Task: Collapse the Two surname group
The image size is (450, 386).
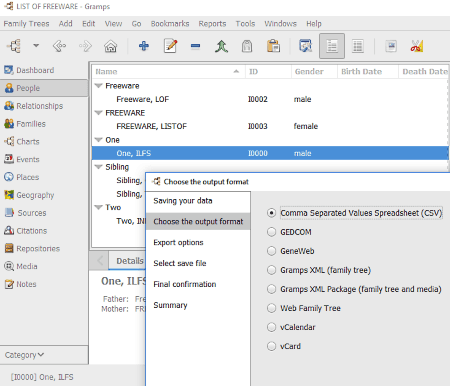Action: coord(98,207)
